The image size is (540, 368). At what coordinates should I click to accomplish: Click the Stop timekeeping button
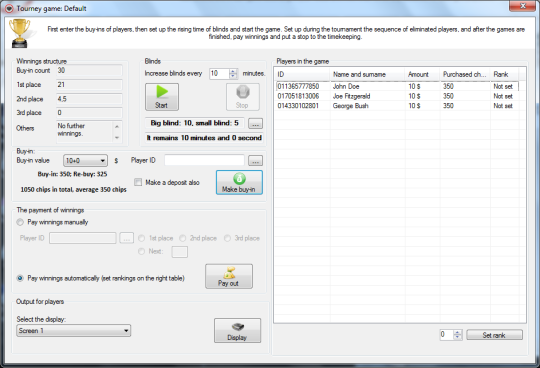(x=242, y=97)
